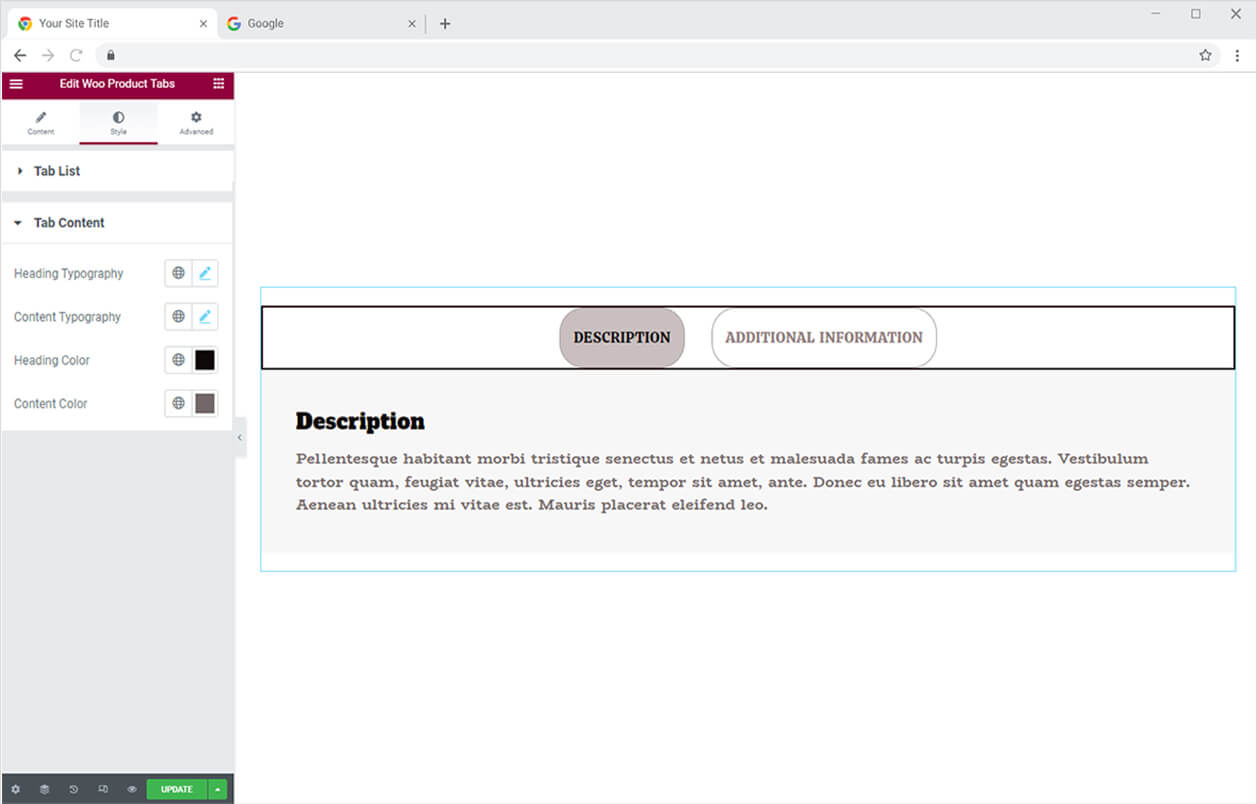This screenshot has width=1257, height=804.
Task: Collapse the Tab Content section
Action: click(68, 223)
